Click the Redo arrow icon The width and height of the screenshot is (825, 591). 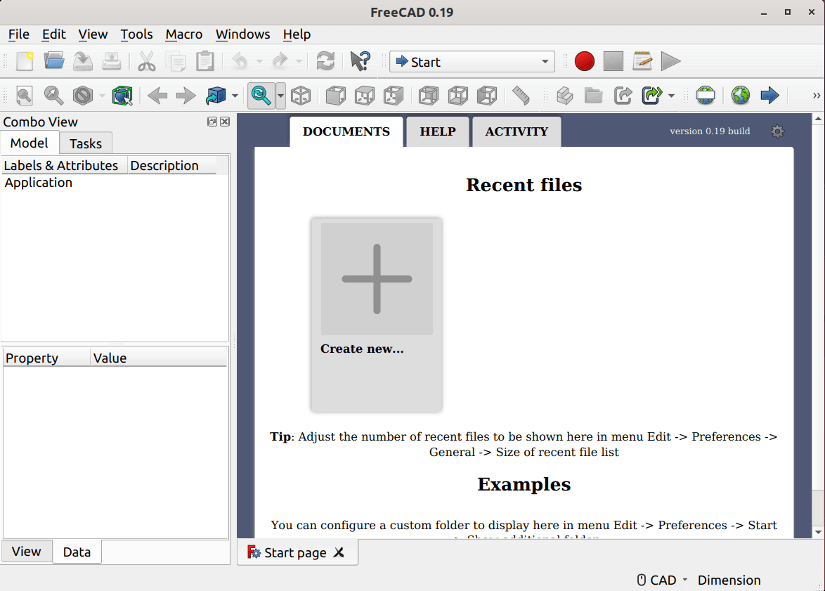coord(280,62)
